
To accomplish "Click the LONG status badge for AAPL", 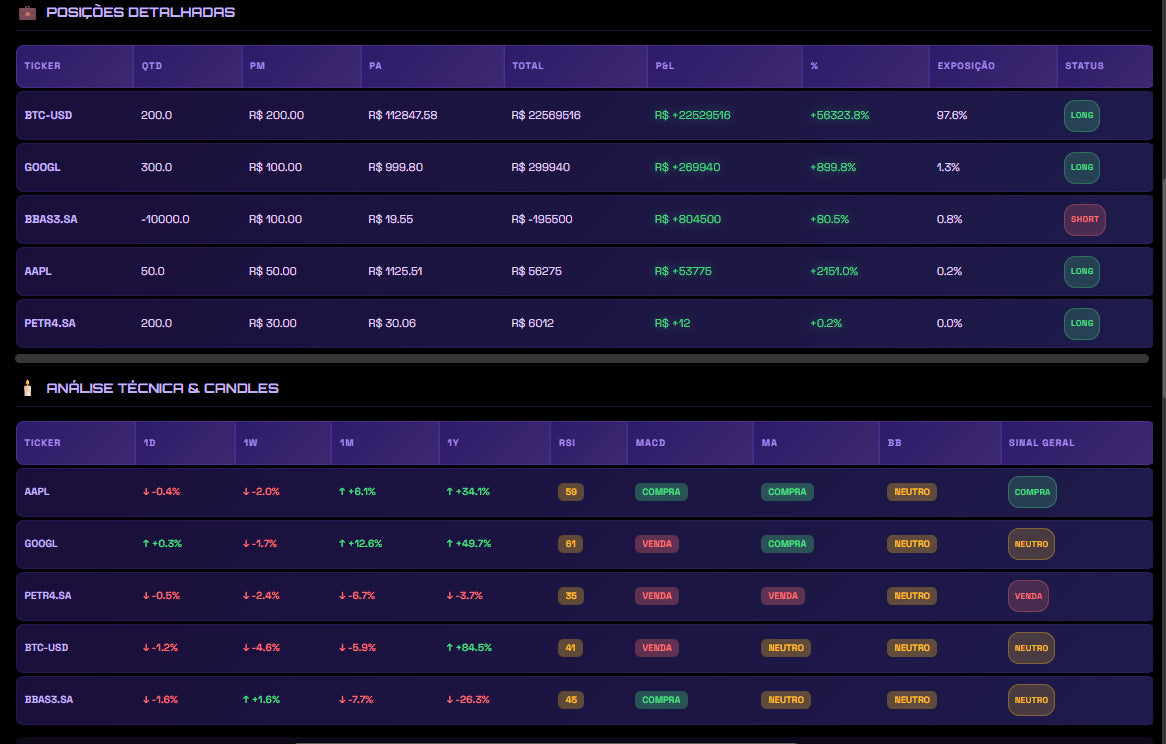I will [1081, 271].
